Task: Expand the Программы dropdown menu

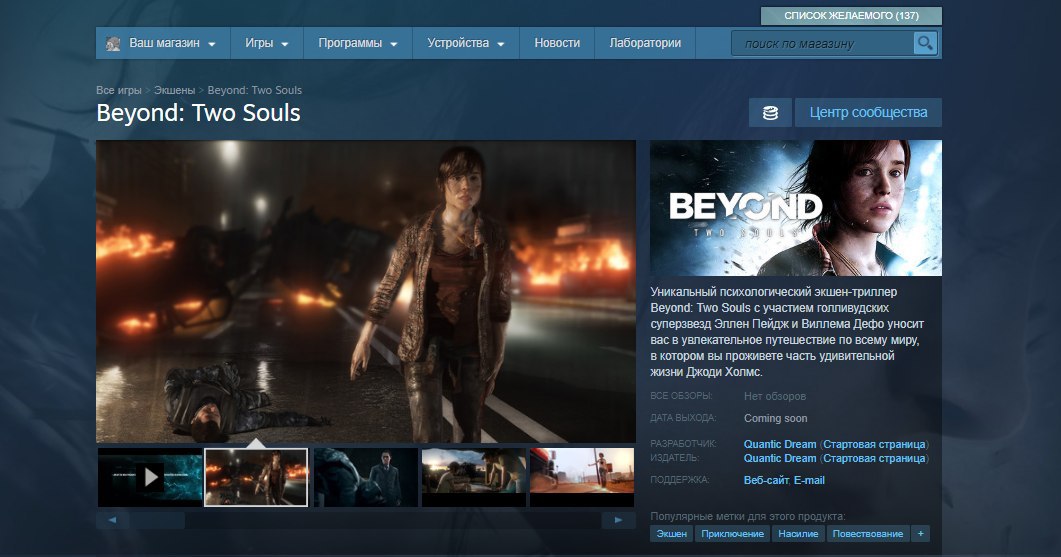Action: (357, 43)
